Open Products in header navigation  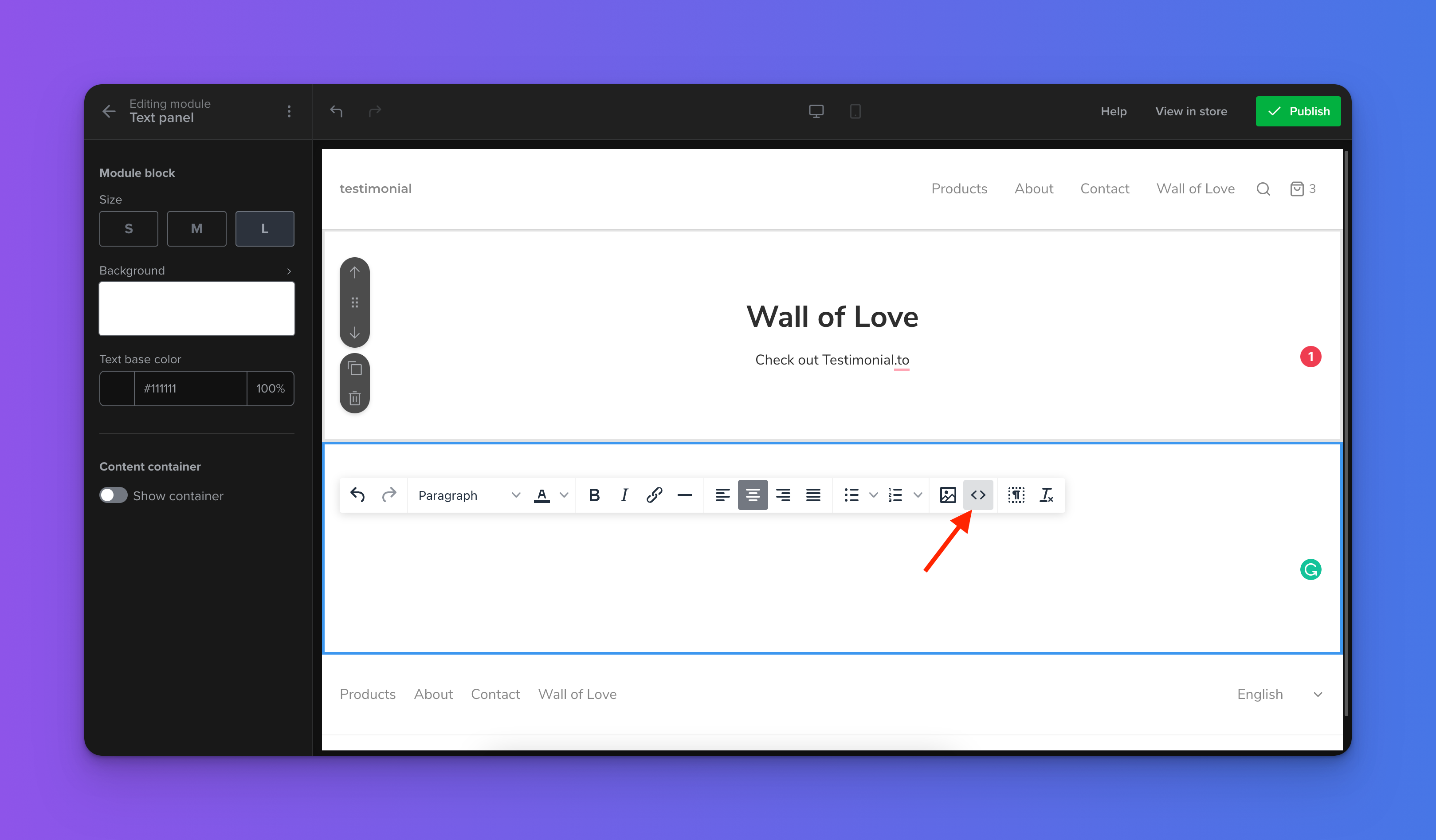coord(960,188)
